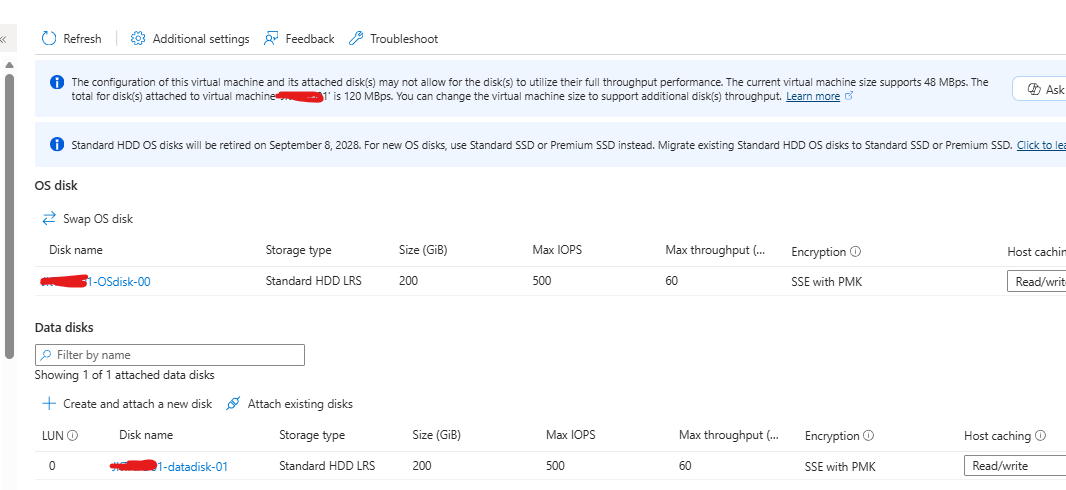Click the Attach existing disks link icon

(233, 404)
